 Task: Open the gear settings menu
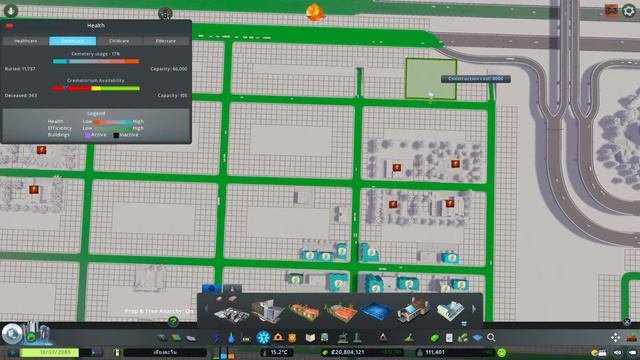[629, 11]
